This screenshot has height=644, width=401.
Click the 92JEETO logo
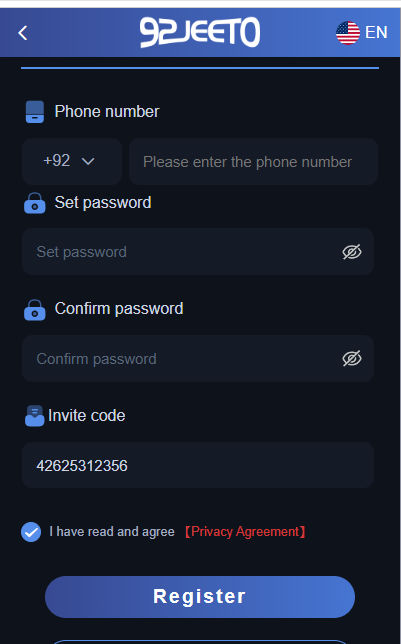(x=200, y=32)
